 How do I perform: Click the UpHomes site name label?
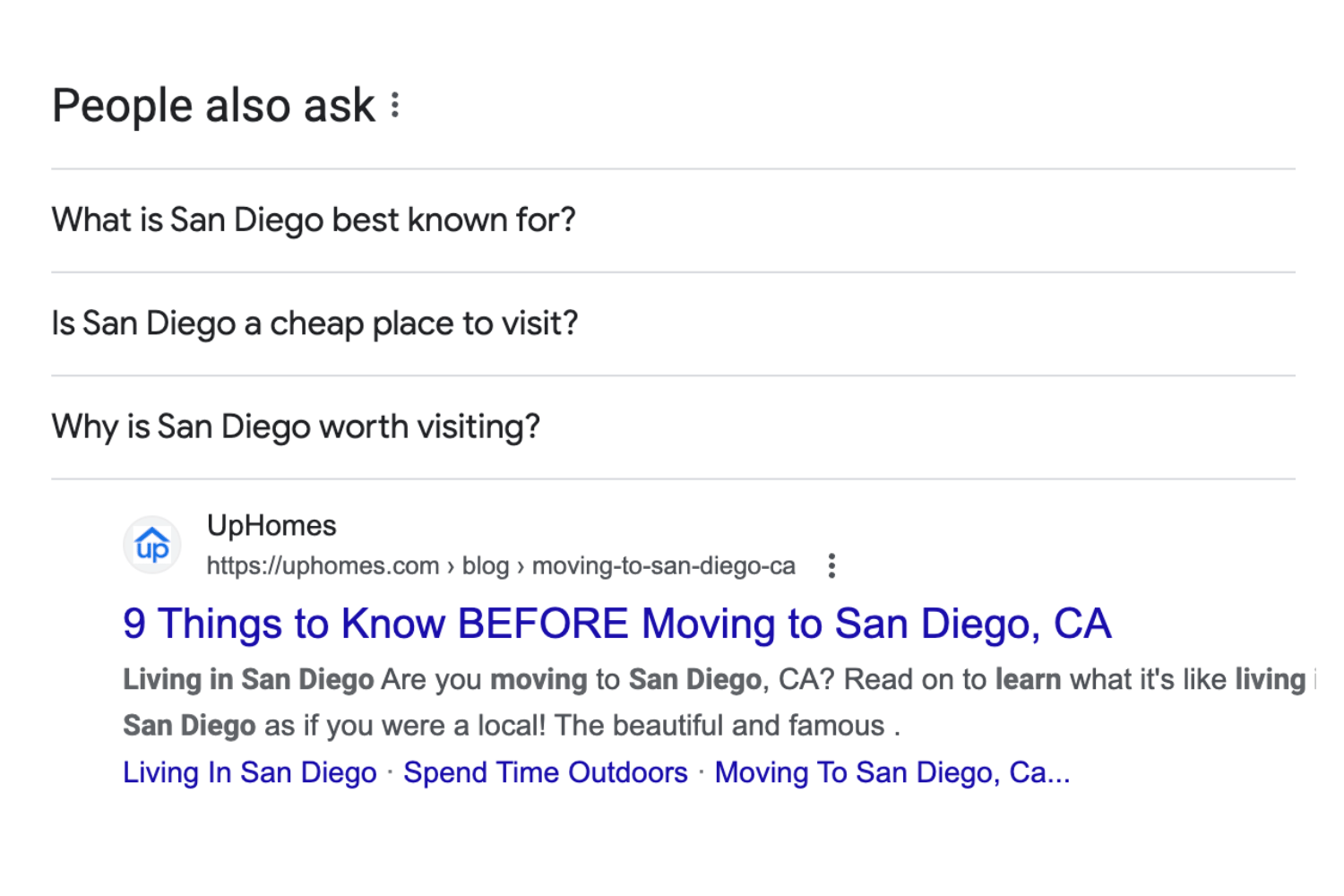tap(271, 525)
